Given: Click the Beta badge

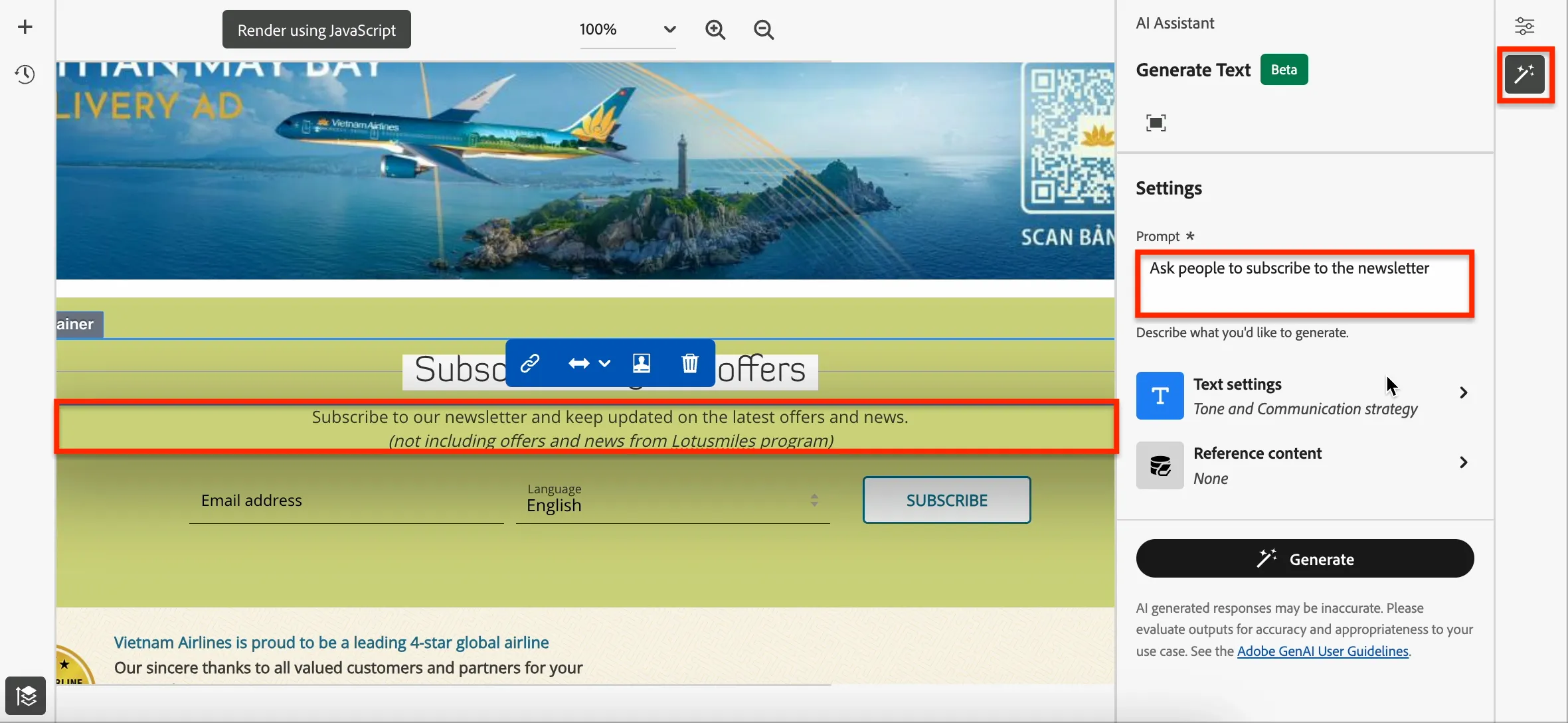Looking at the screenshot, I should (1284, 70).
